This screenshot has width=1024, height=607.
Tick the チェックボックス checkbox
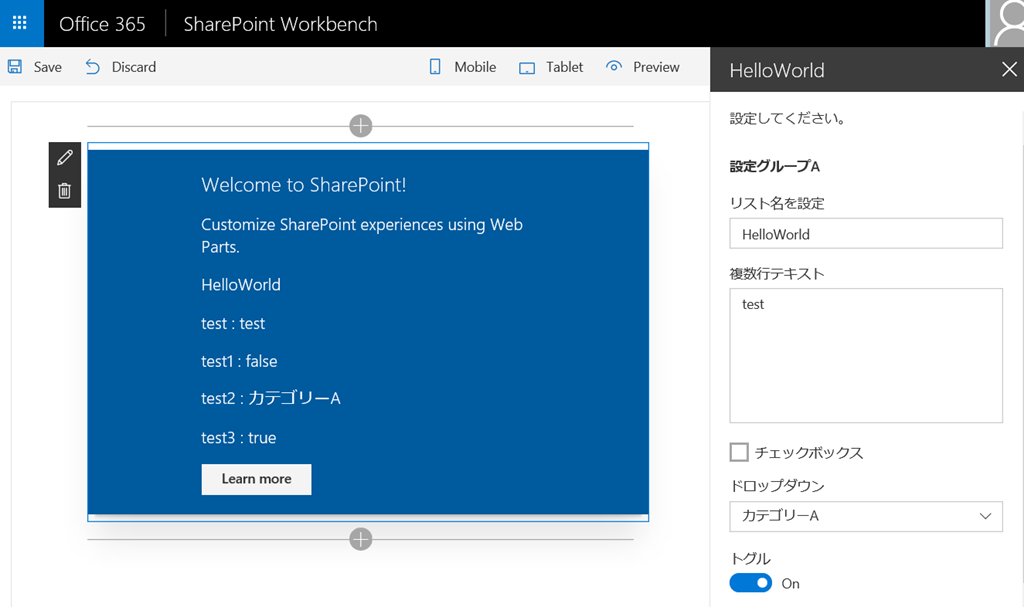click(739, 452)
